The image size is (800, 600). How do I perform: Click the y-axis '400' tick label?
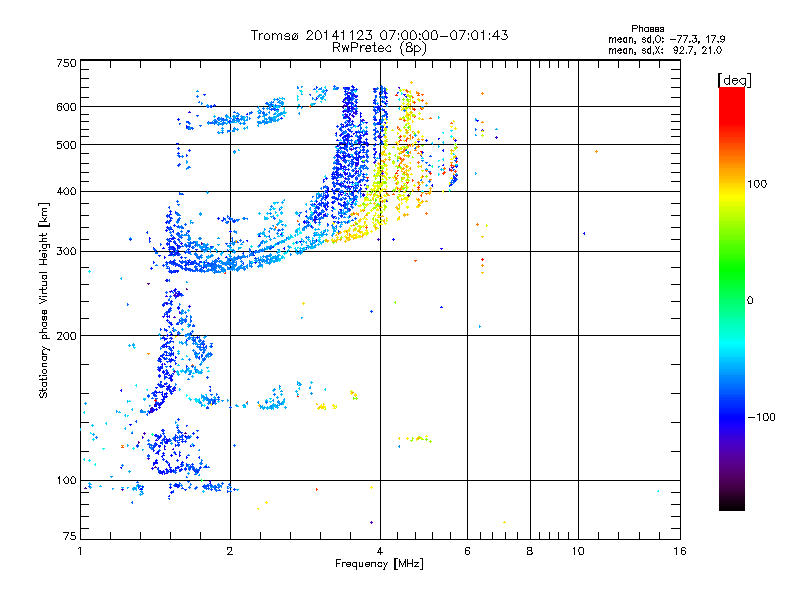(x=66, y=191)
